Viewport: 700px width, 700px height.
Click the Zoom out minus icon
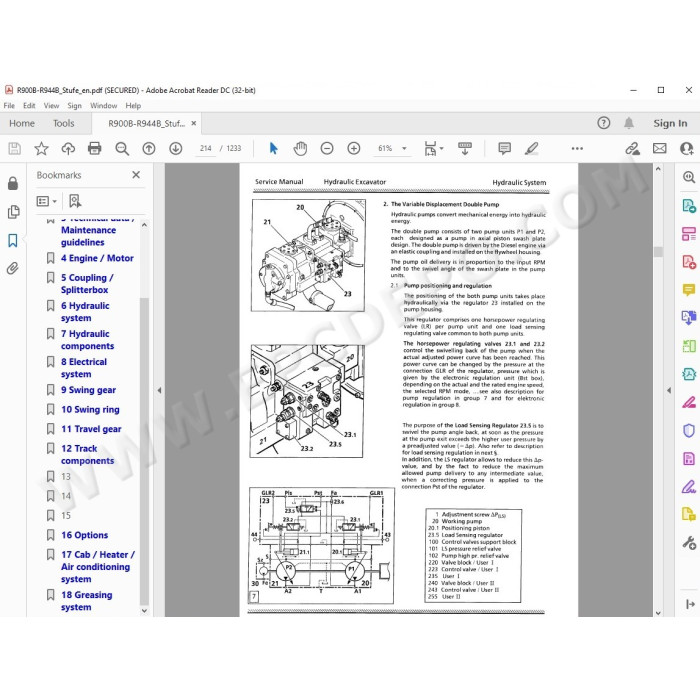pos(327,148)
